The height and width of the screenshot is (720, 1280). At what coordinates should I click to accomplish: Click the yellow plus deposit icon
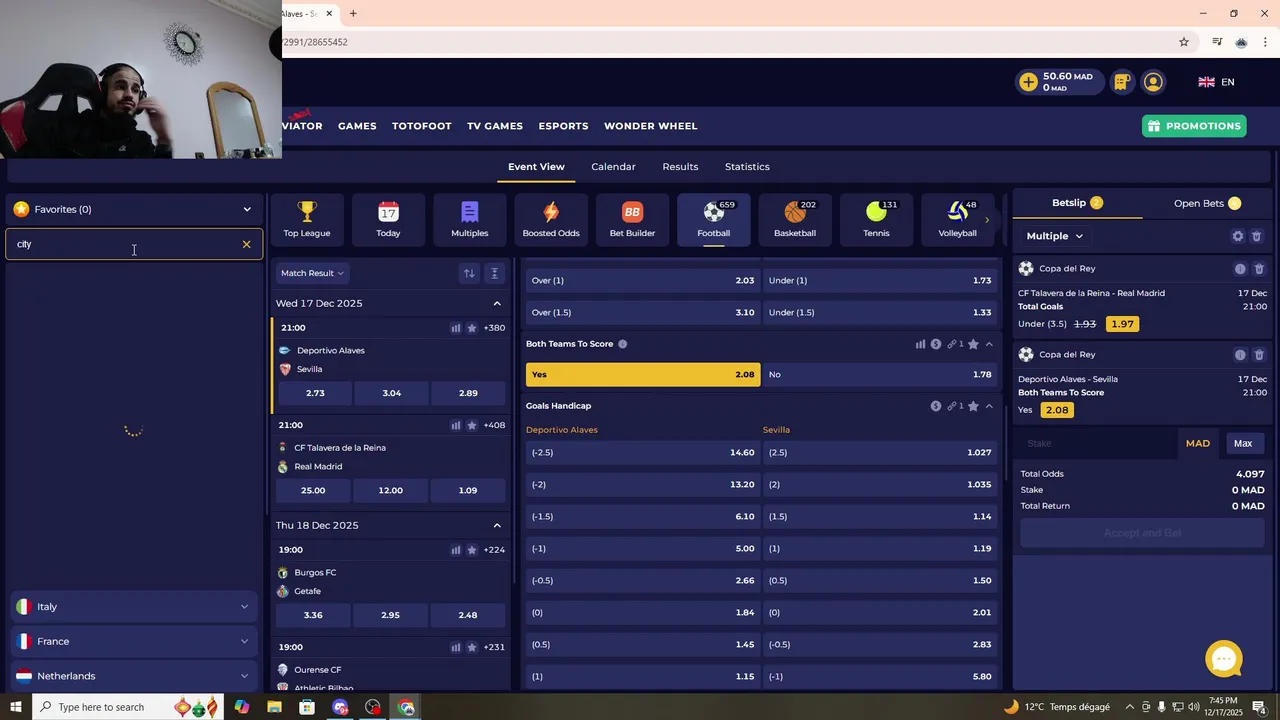1028,82
